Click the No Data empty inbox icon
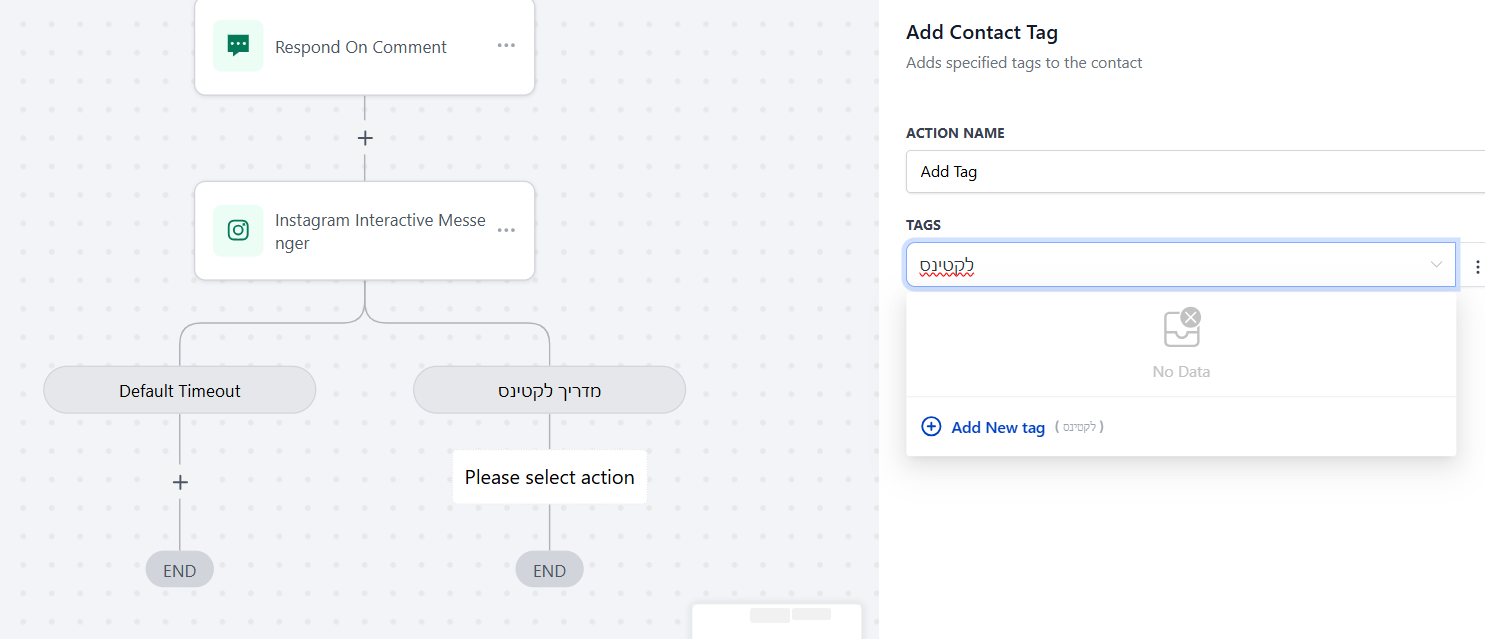 (x=1181, y=328)
